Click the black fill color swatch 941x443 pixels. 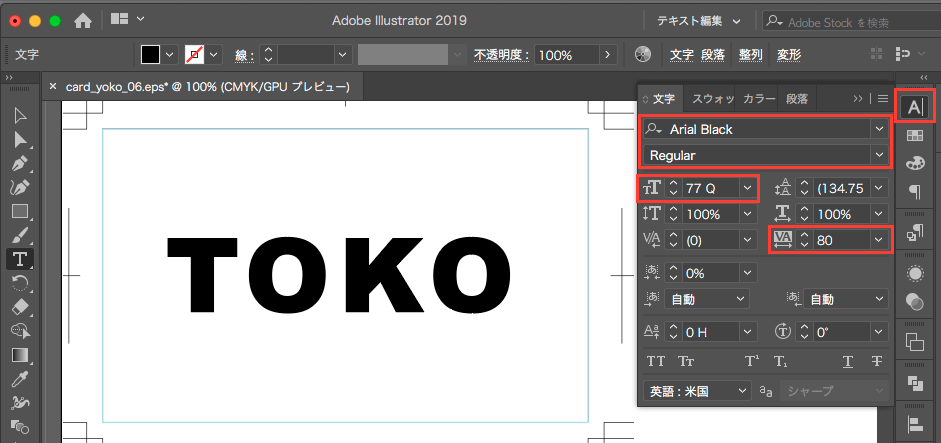[150, 55]
